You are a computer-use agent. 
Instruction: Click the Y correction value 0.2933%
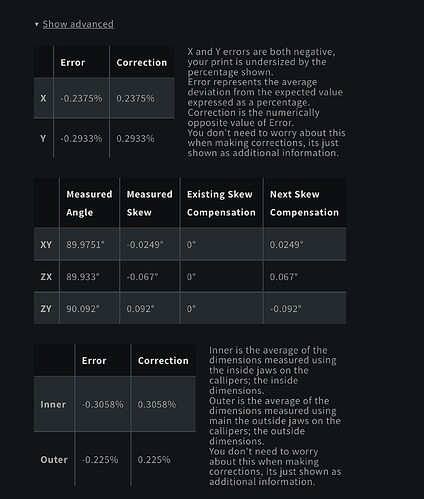click(x=135, y=138)
